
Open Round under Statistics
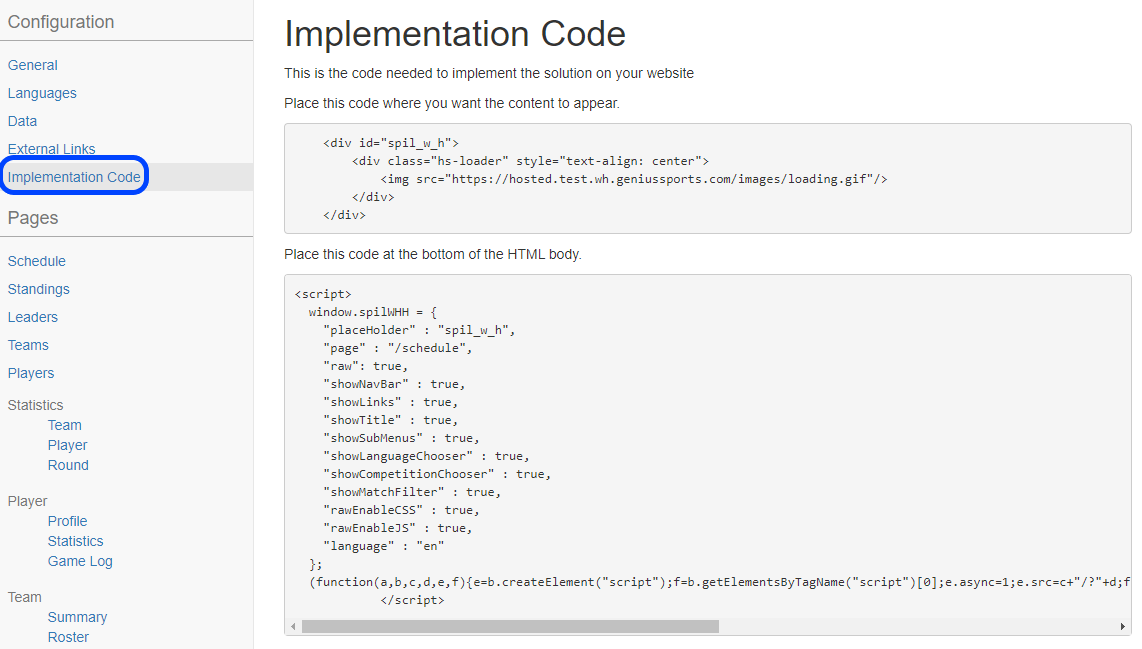(x=68, y=465)
